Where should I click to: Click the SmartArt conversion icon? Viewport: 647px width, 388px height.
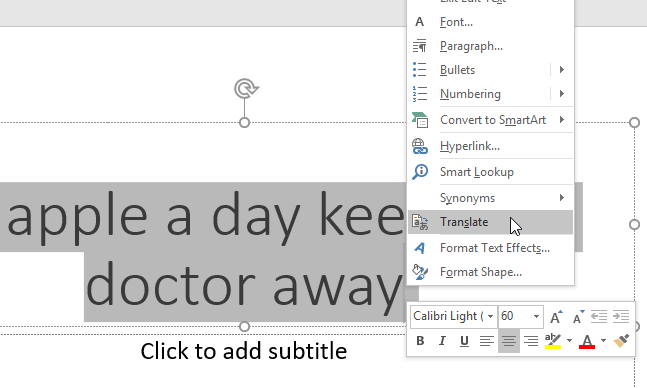tap(420, 120)
